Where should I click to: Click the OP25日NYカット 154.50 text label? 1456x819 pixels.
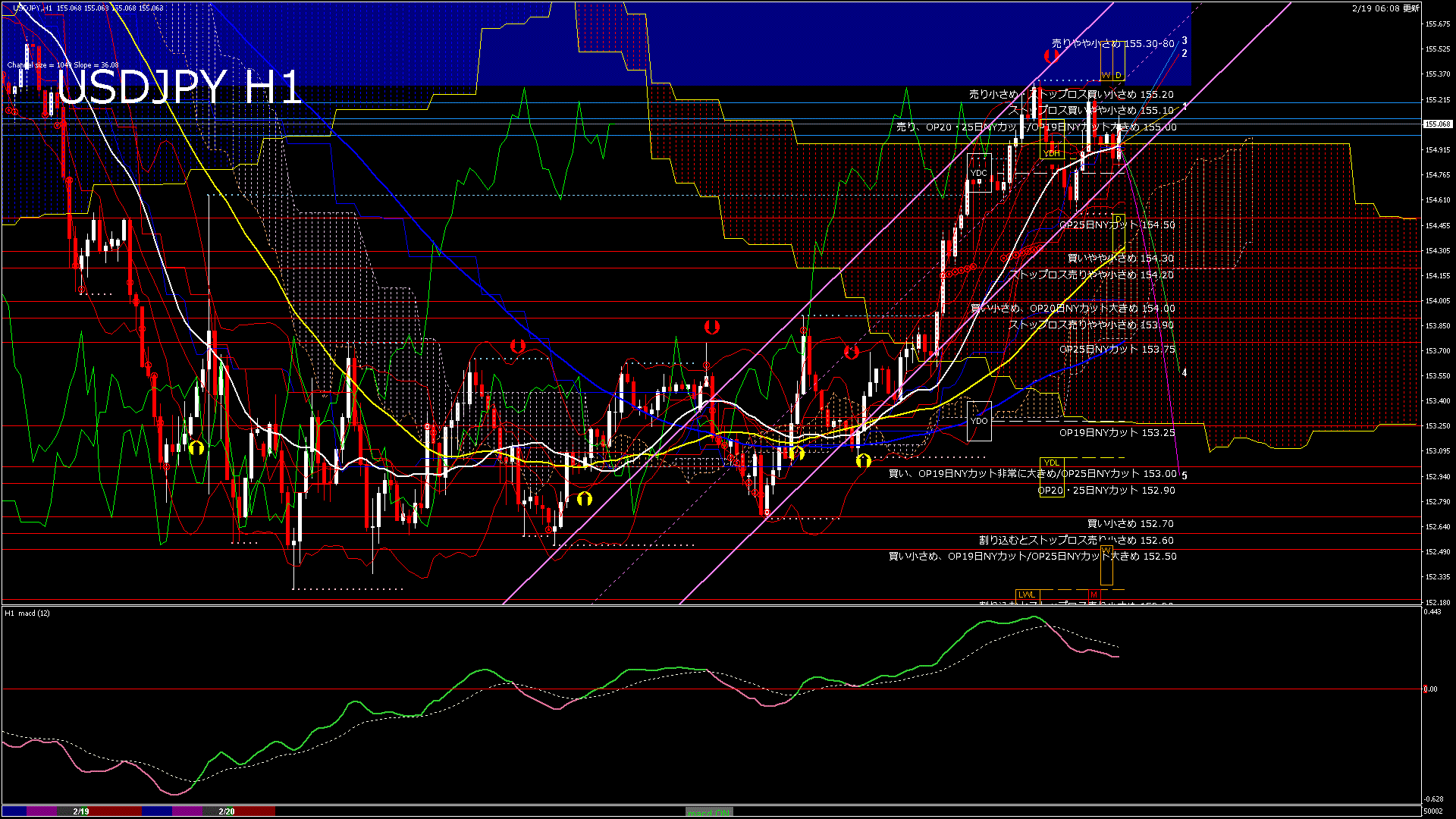tap(1116, 225)
